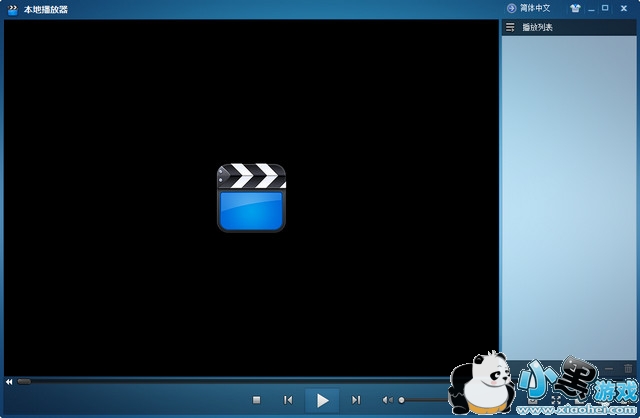Click the app icon in the title bar

click(13, 9)
